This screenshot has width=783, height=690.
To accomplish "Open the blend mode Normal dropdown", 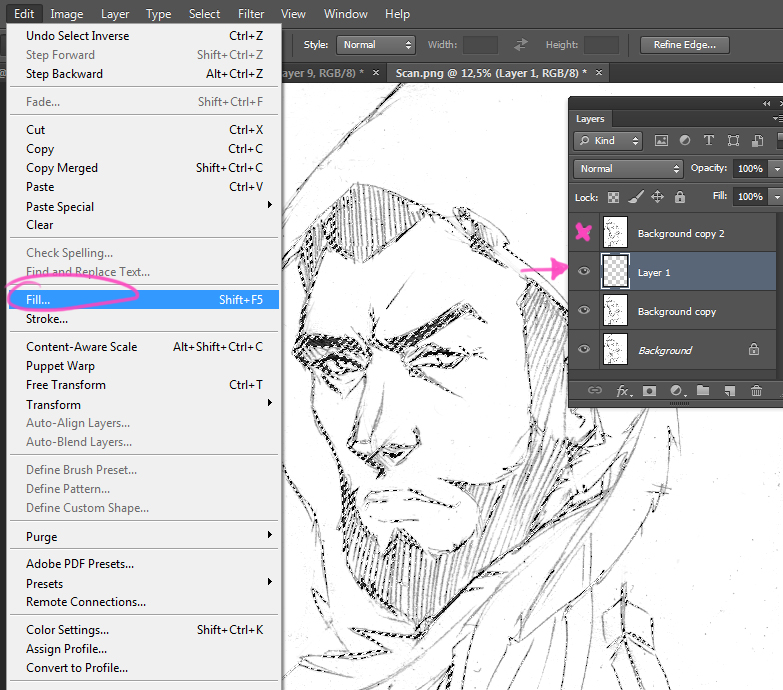I will pyautogui.click(x=628, y=169).
